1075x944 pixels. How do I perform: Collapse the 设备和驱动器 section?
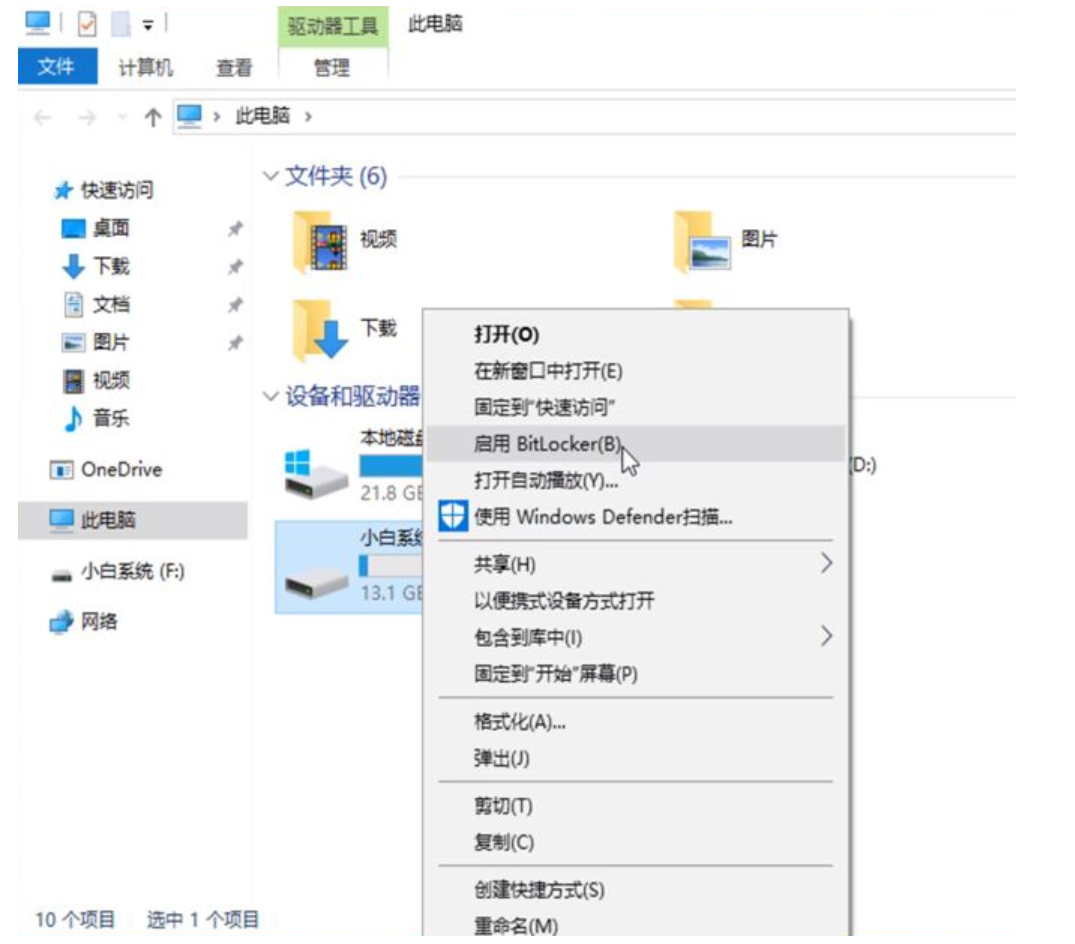coord(269,397)
